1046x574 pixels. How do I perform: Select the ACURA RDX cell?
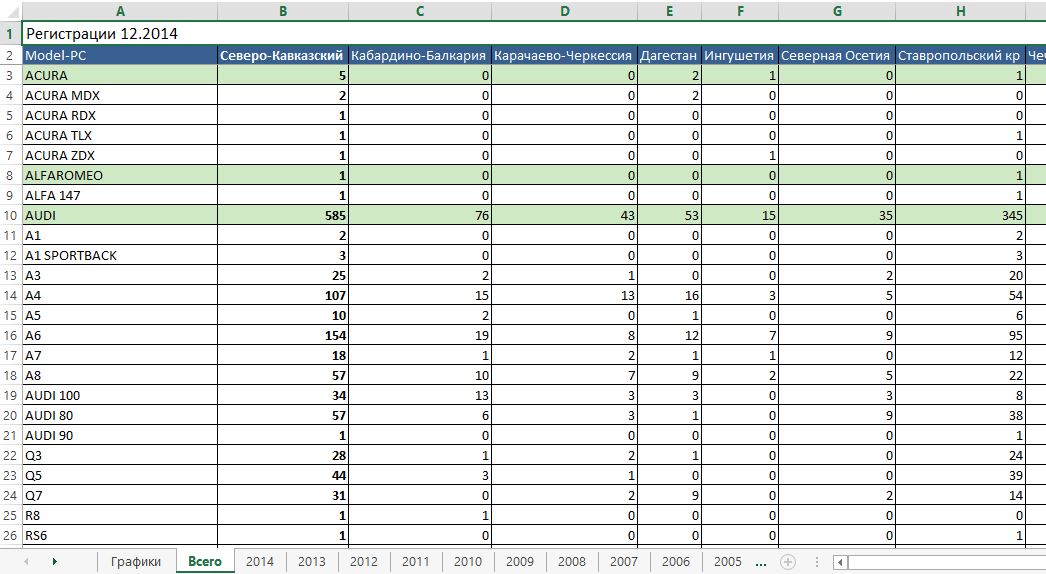120,115
